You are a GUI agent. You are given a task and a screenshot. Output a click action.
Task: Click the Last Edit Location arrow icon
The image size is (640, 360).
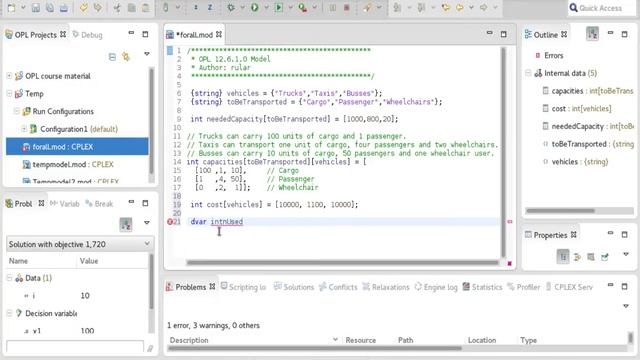click(x=445, y=7)
